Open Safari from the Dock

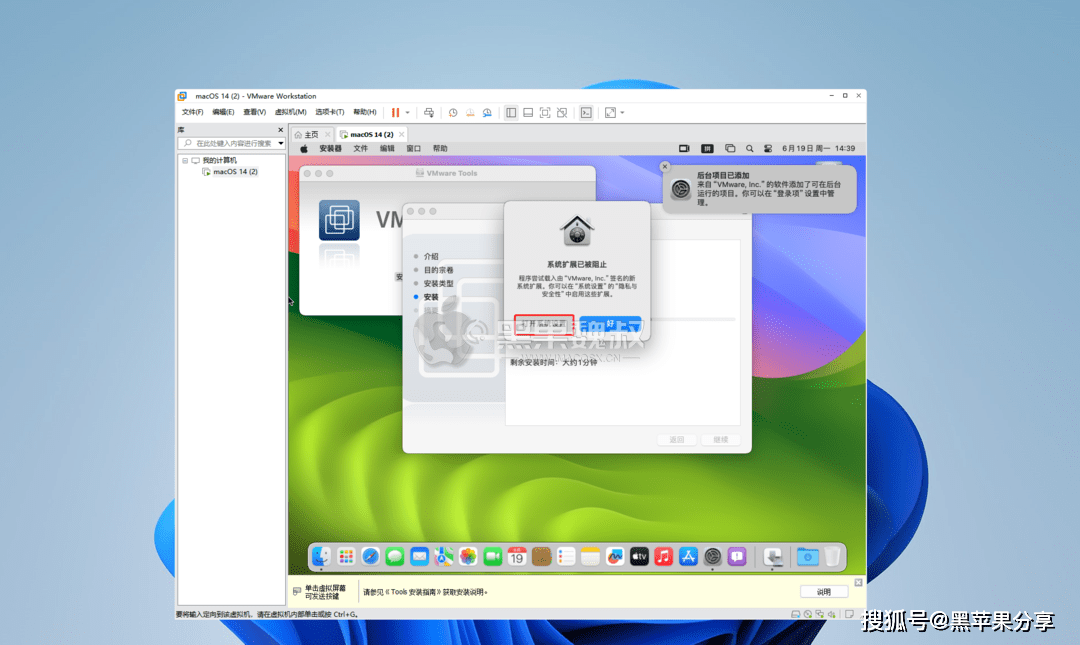(371, 556)
